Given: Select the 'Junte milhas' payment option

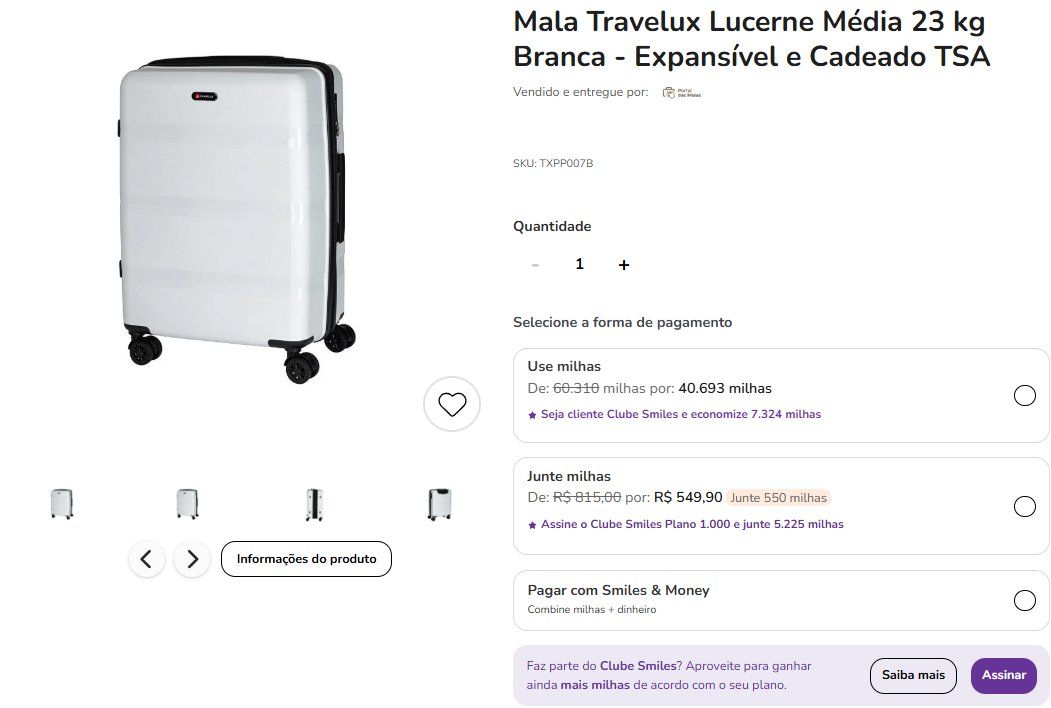Looking at the screenshot, I should pyautogui.click(x=1024, y=506).
